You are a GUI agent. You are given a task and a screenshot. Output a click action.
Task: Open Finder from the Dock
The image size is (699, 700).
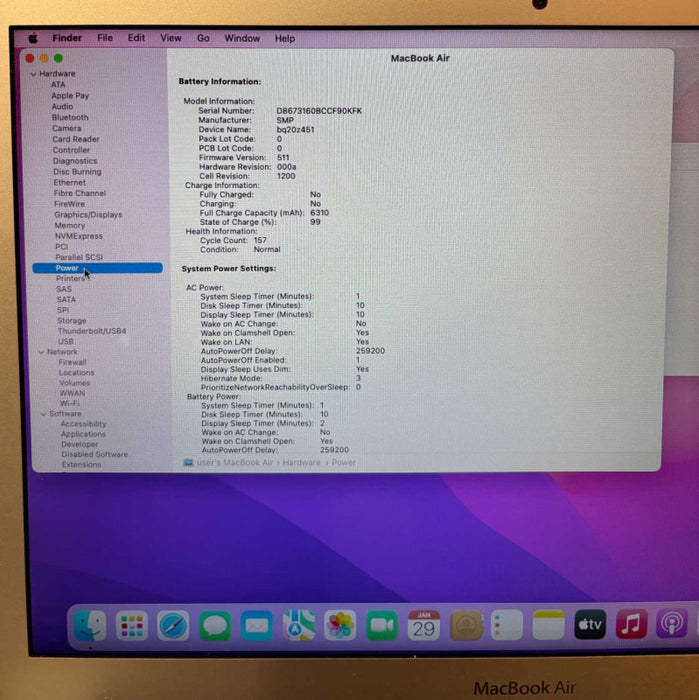coord(90,625)
